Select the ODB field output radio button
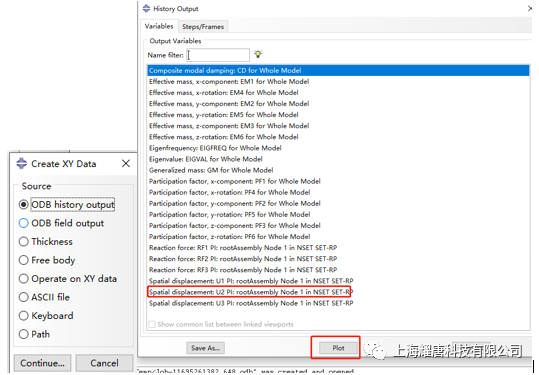This screenshot has height=375, width=539. coord(23,223)
